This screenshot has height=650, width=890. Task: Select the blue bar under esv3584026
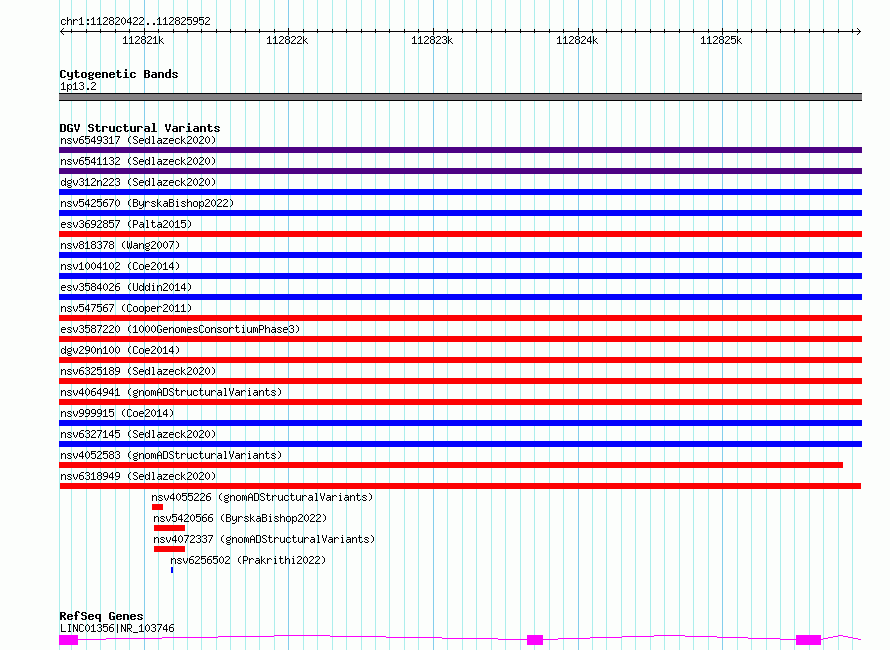(460, 297)
